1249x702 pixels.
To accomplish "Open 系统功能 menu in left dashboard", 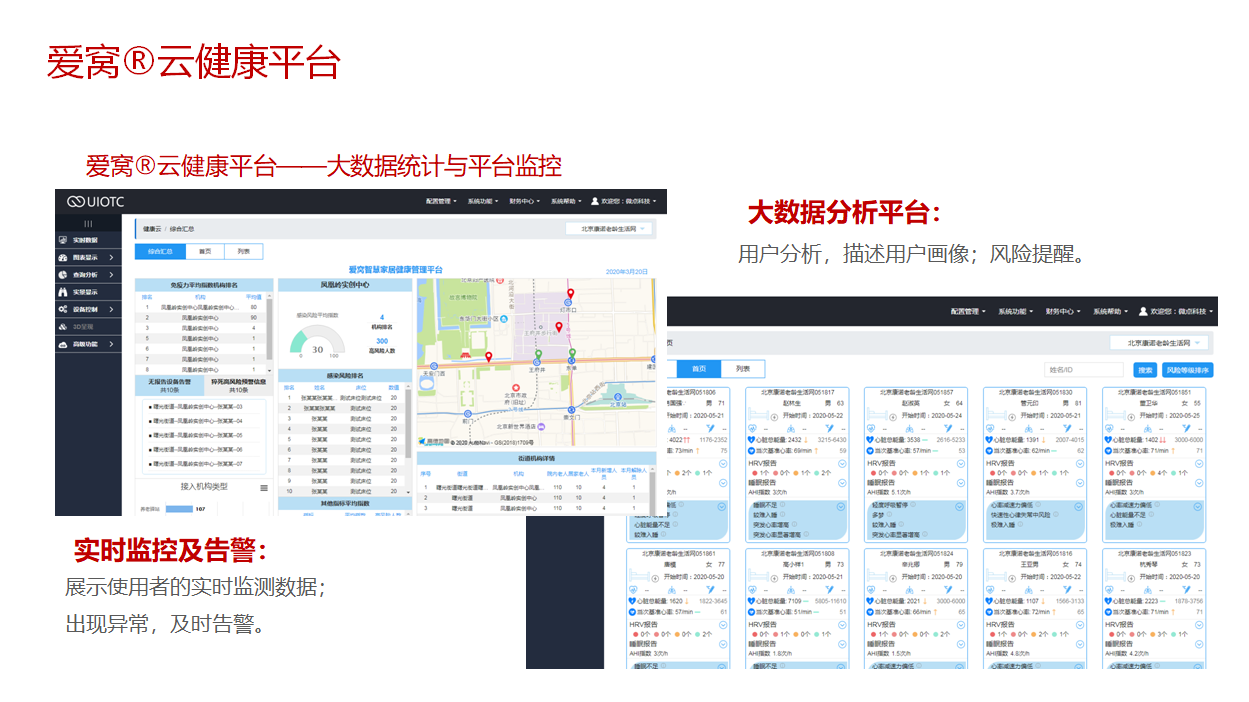I will pyautogui.click(x=482, y=201).
